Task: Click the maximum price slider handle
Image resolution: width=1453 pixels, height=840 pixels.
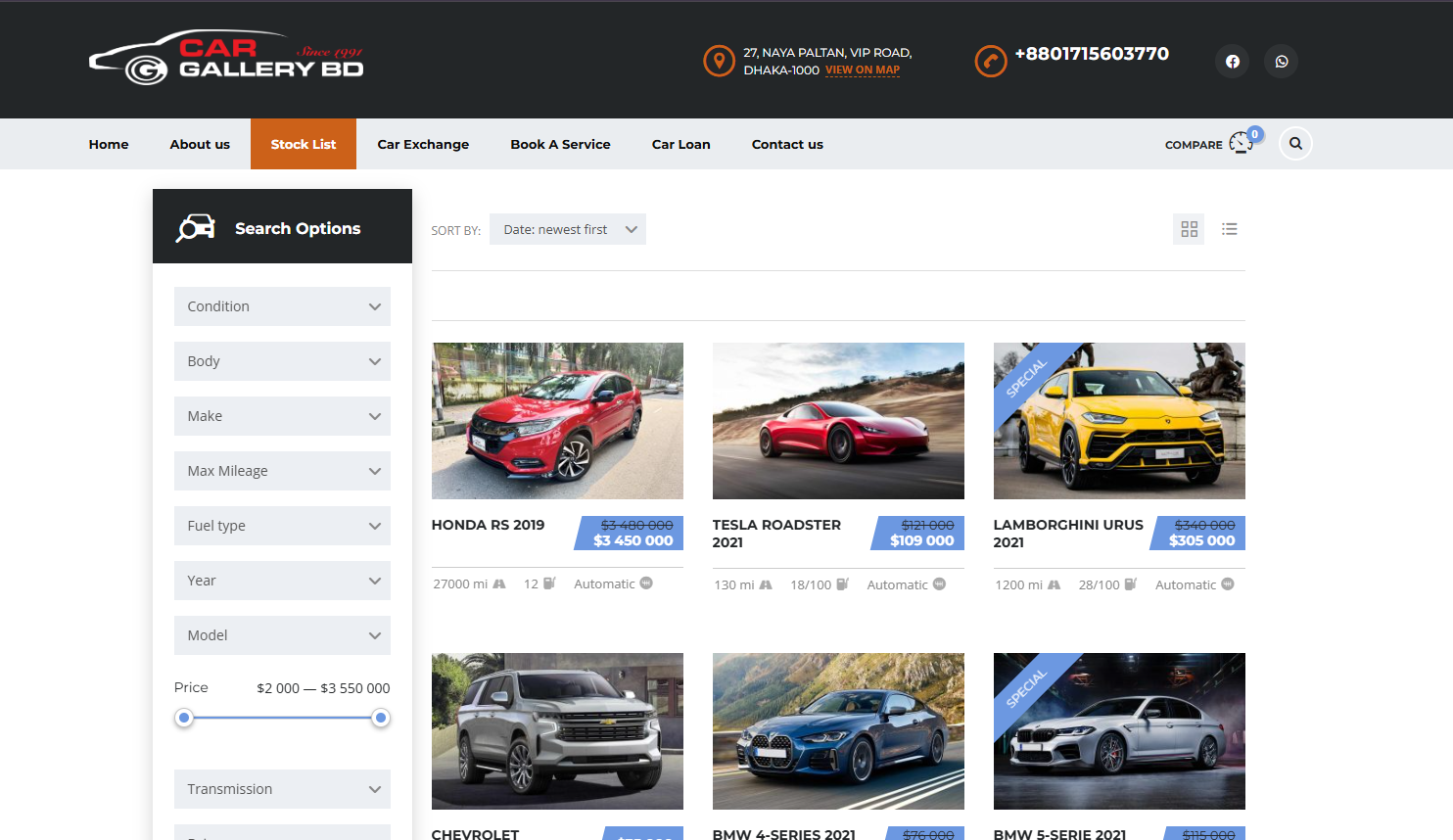Action: (x=381, y=718)
